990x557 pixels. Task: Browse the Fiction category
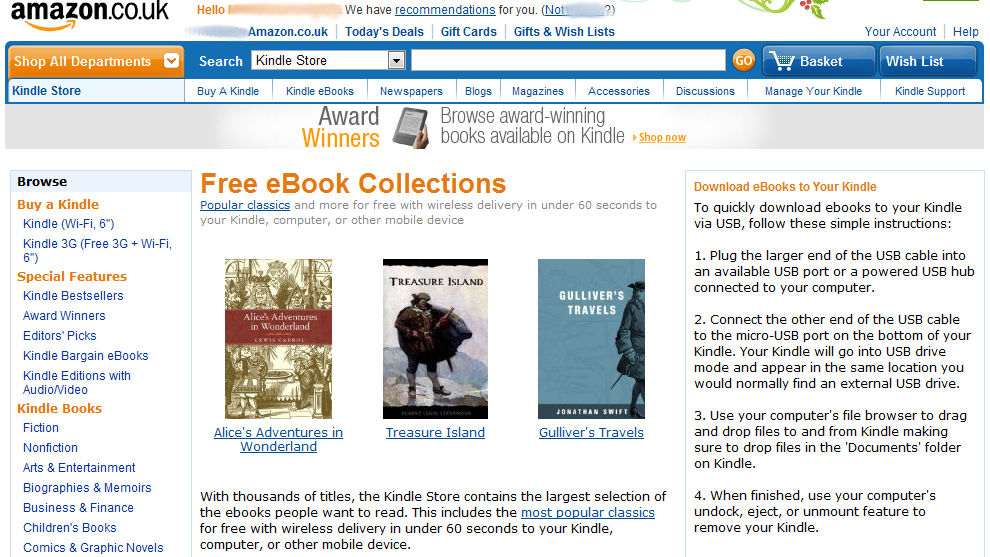(41, 428)
